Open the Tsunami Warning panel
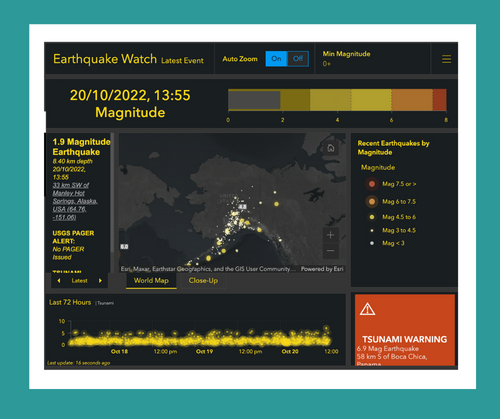This screenshot has width=500, height=419. pos(405,329)
